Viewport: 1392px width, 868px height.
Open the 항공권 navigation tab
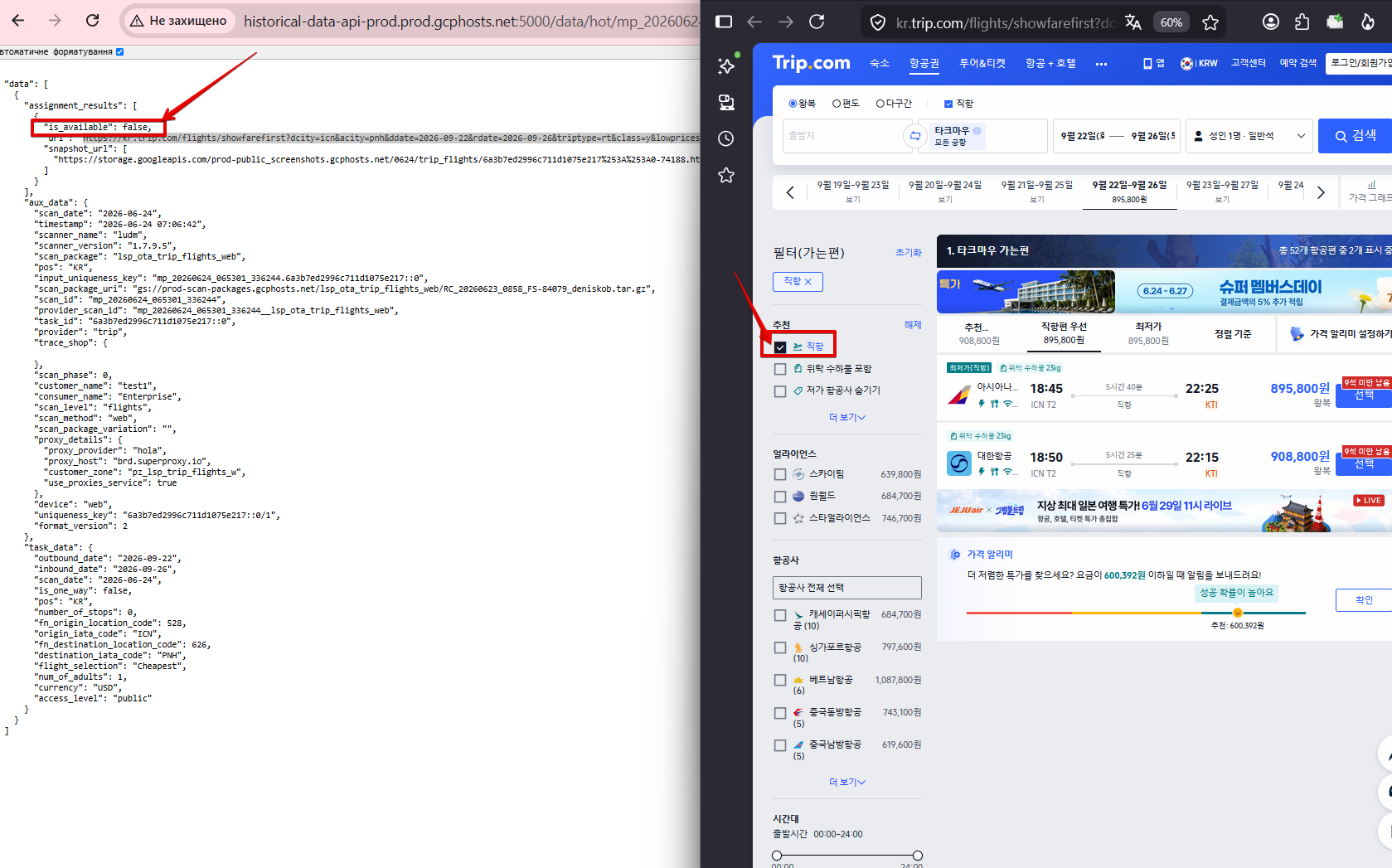pyautogui.click(x=924, y=63)
